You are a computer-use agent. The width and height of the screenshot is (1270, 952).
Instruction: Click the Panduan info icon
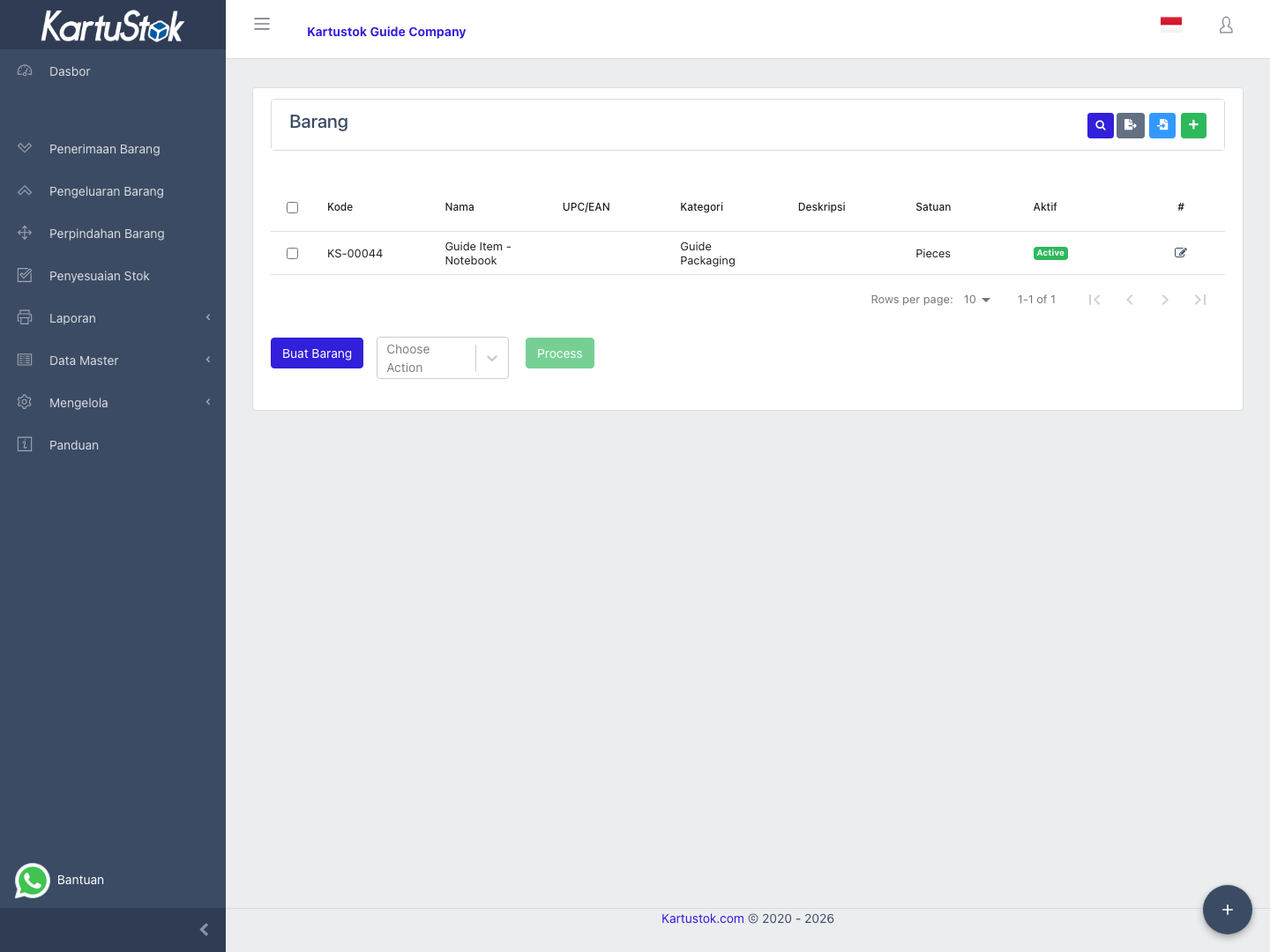(25, 444)
